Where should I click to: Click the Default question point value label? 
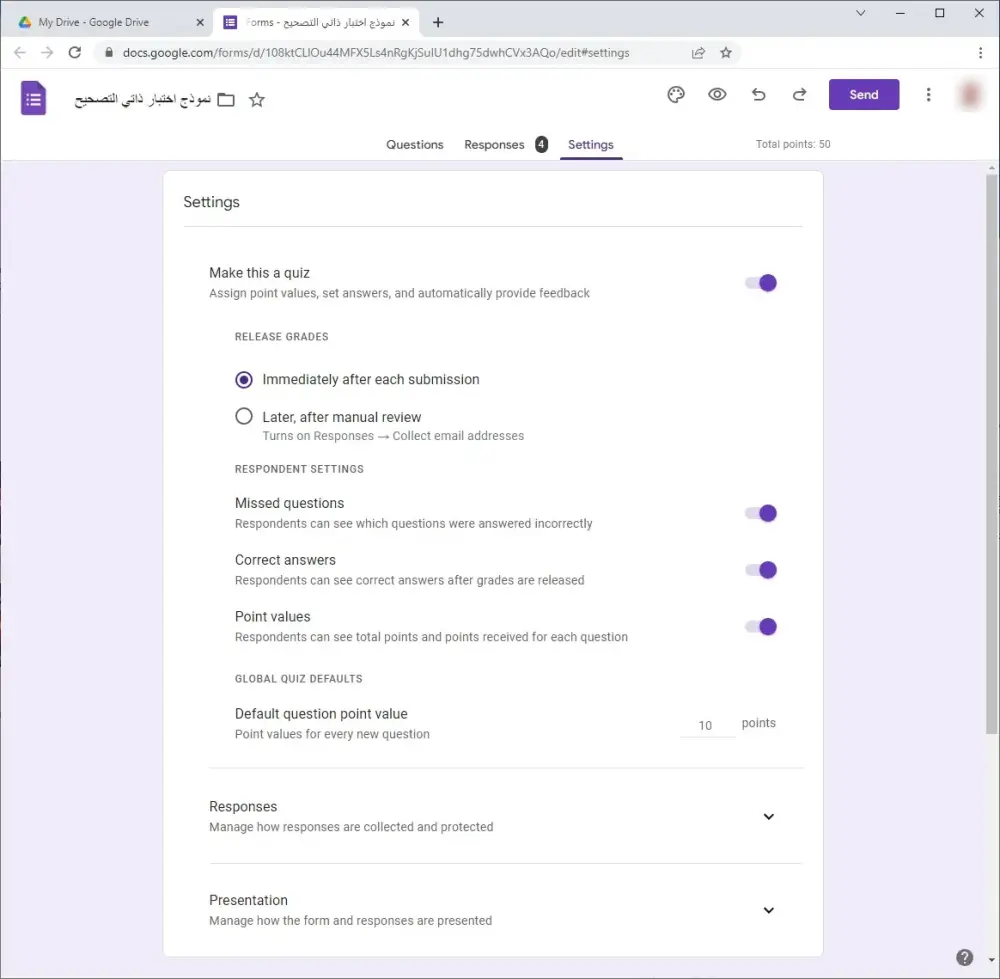click(x=321, y=714)
